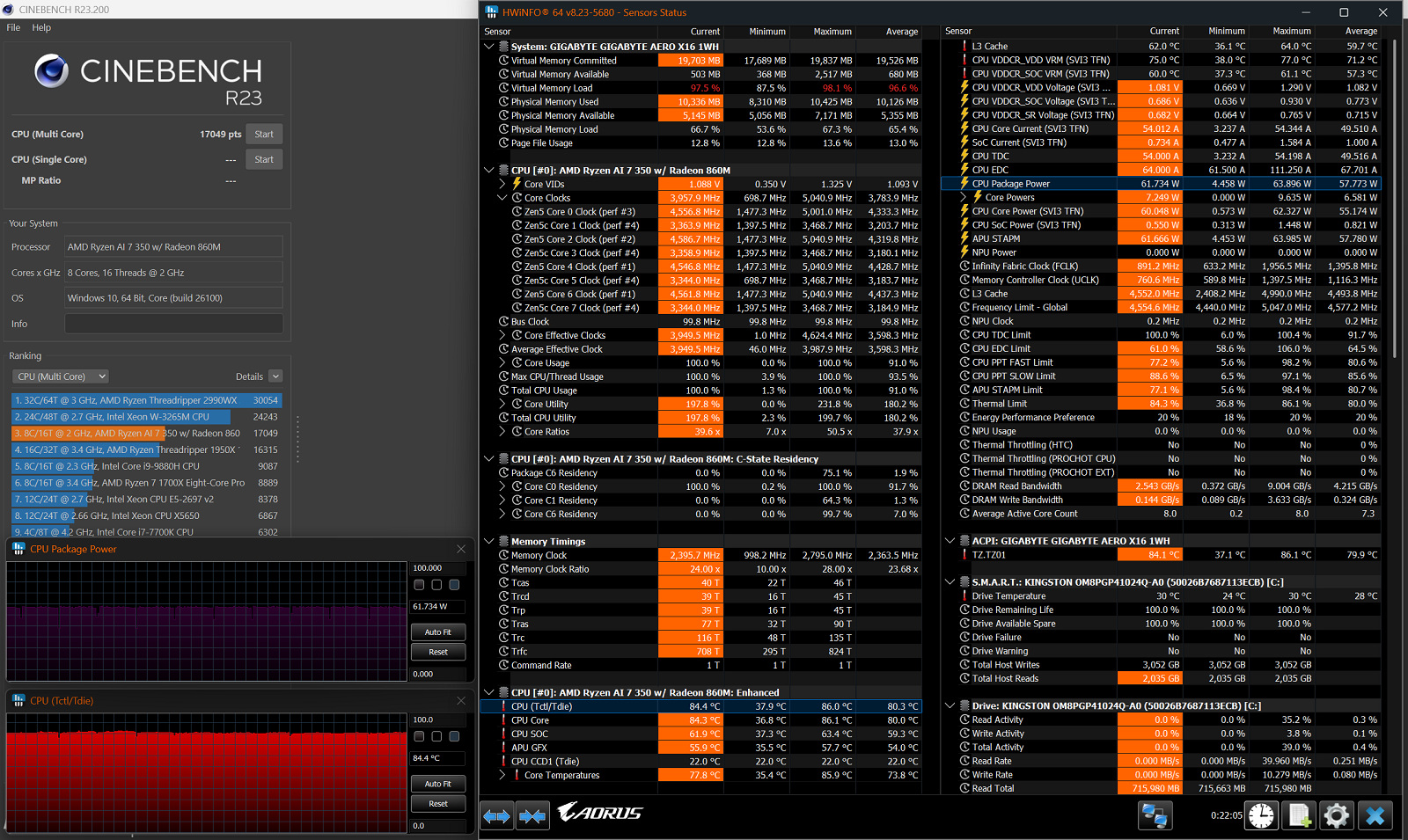Click the lightning icon beside CPU TDC row

click(x=964, y=157)
